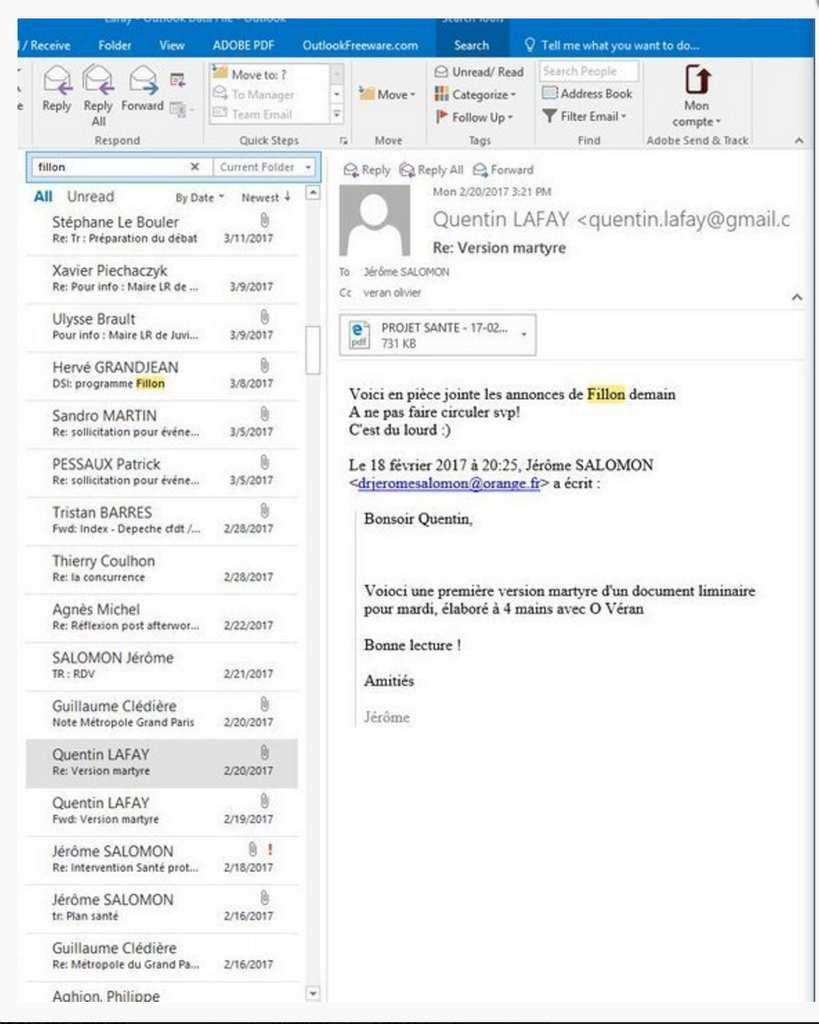Click the Reply button in the reading pane

tap(366, 170)
